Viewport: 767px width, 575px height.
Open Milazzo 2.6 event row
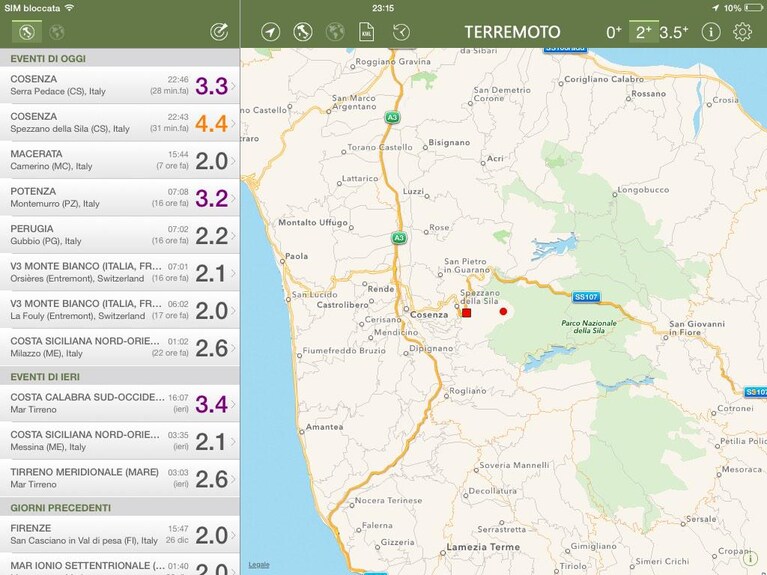point(120,347)
